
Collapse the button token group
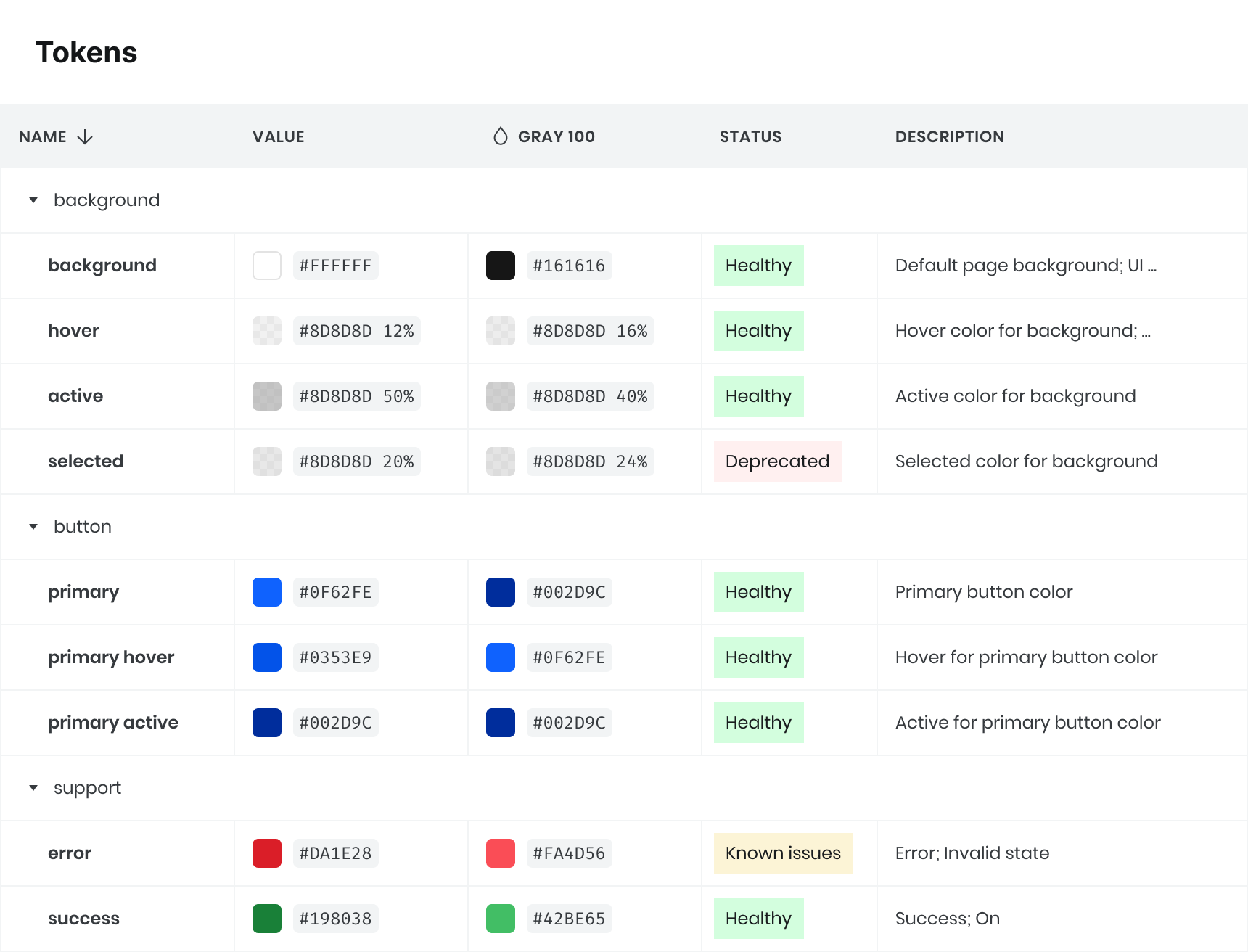pos(33,526)
